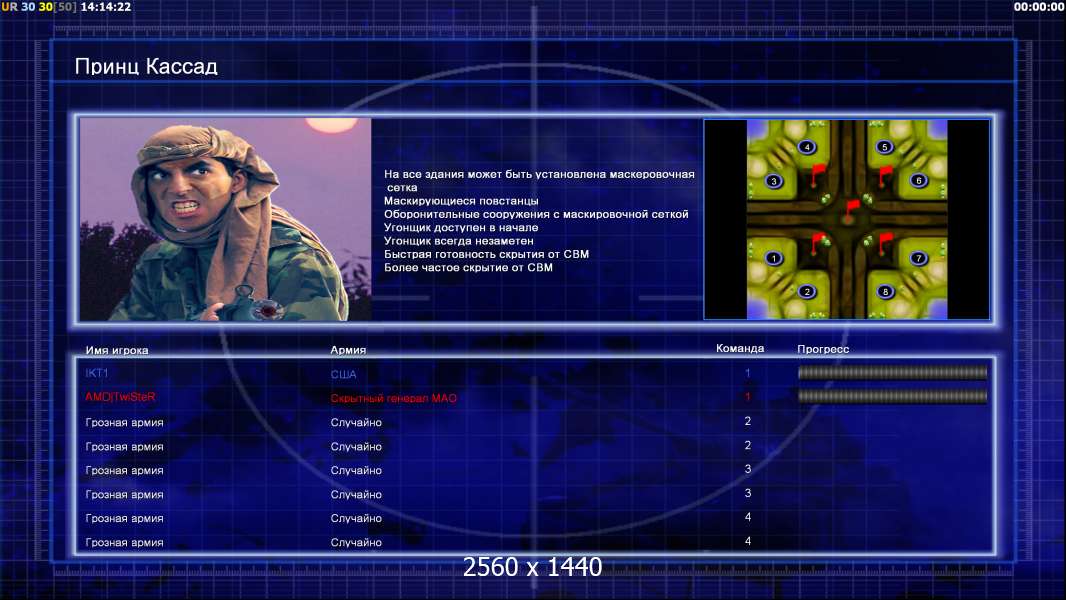Click the "Принц Кассад" title
The width and height of the screenshot is (1066, 600).
click(146, 67)
